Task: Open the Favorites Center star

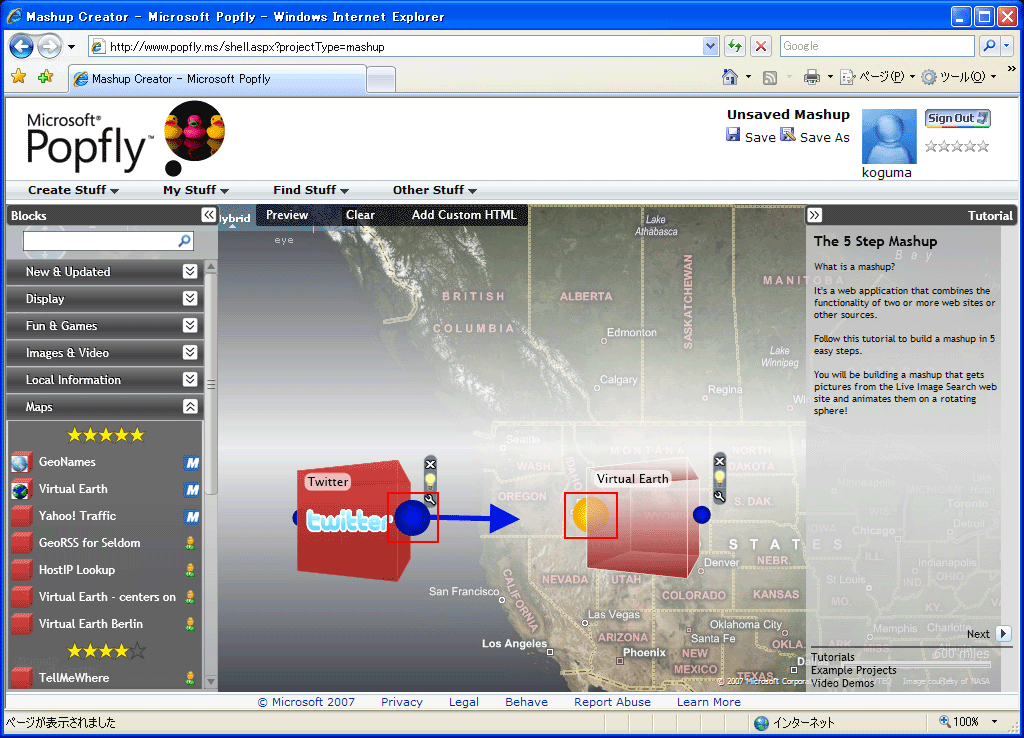Action: (x=19, y=77)
